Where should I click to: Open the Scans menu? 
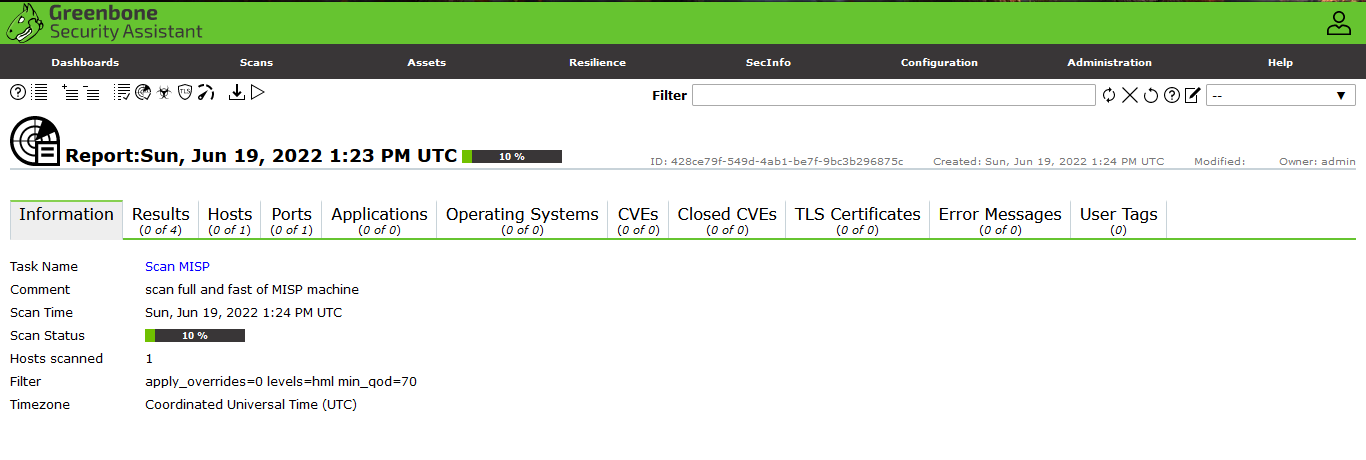point(256,62)
